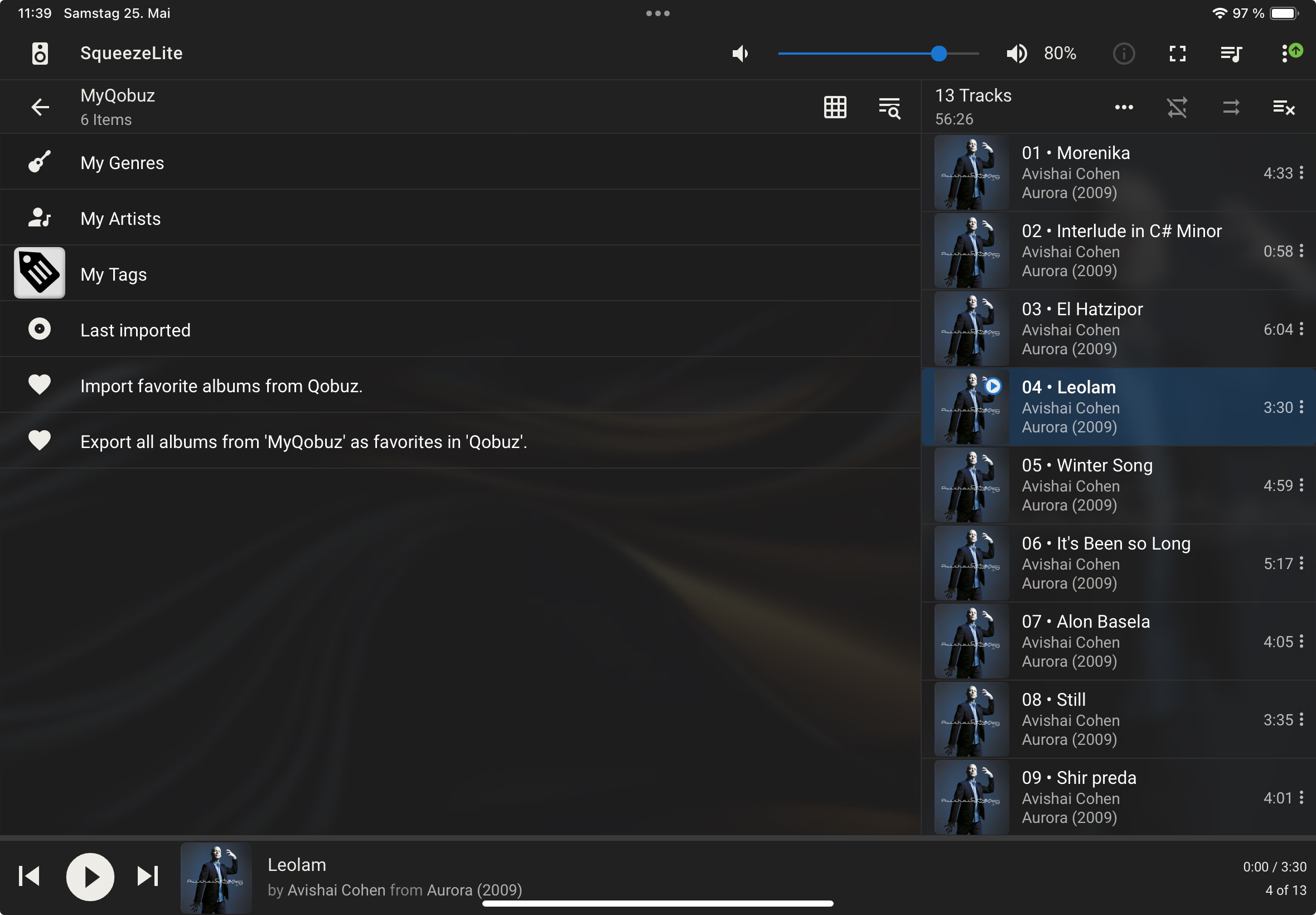
Task: Click Export all albums as favorites entry
Action: [304, 441]
